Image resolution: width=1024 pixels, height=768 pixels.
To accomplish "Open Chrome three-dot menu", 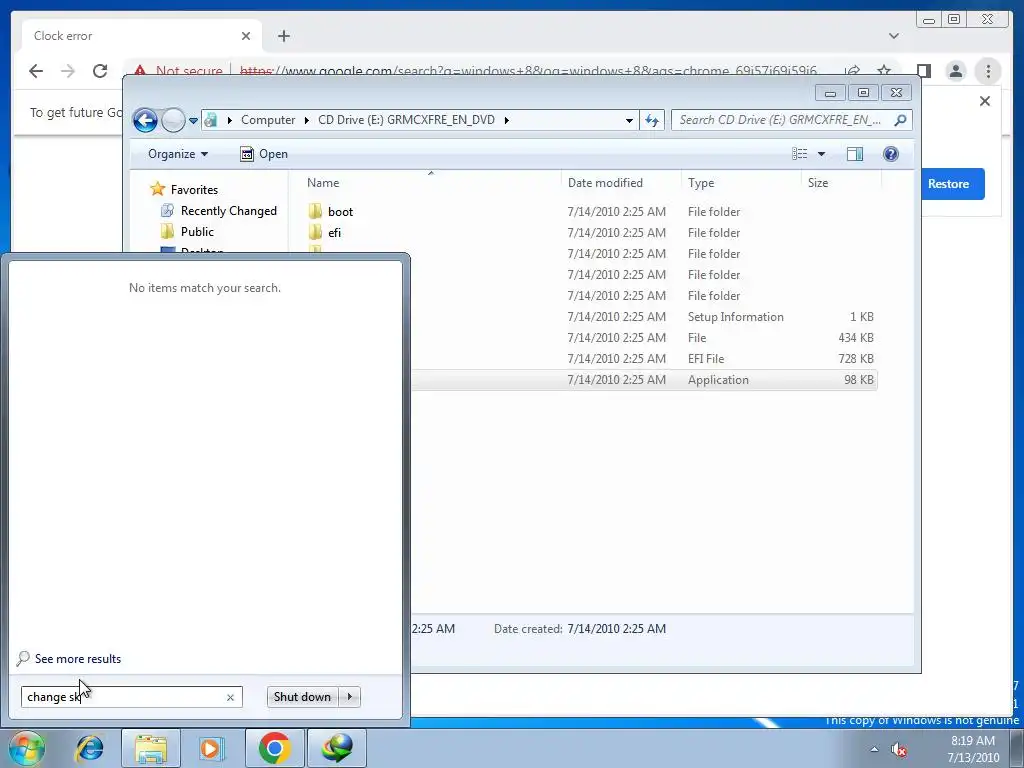I will [988, 71].
